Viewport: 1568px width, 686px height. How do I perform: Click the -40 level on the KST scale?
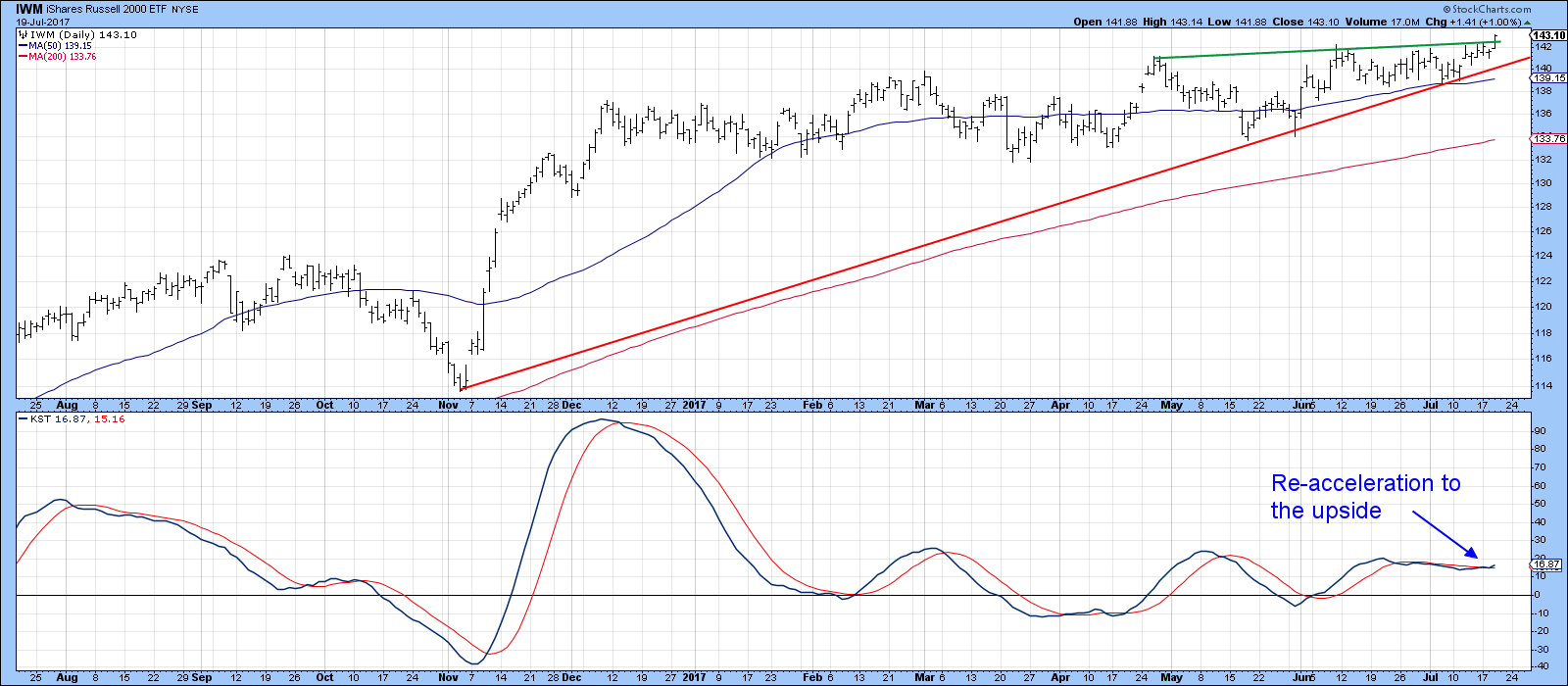coord(1542,667)
